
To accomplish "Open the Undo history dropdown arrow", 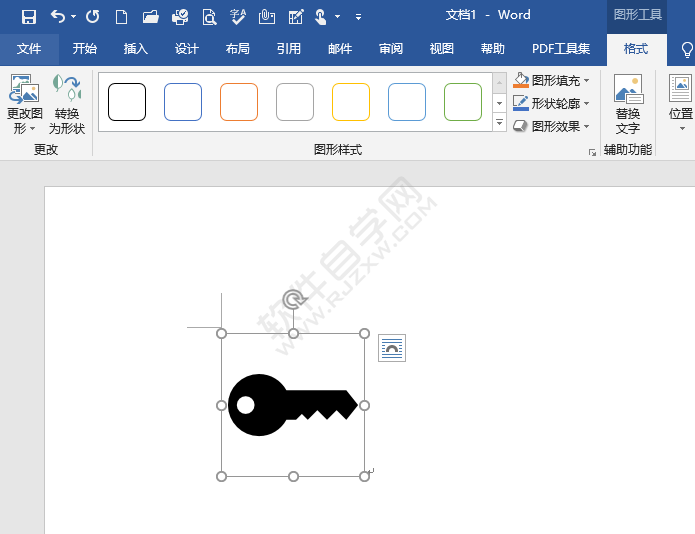I will 74,17.
